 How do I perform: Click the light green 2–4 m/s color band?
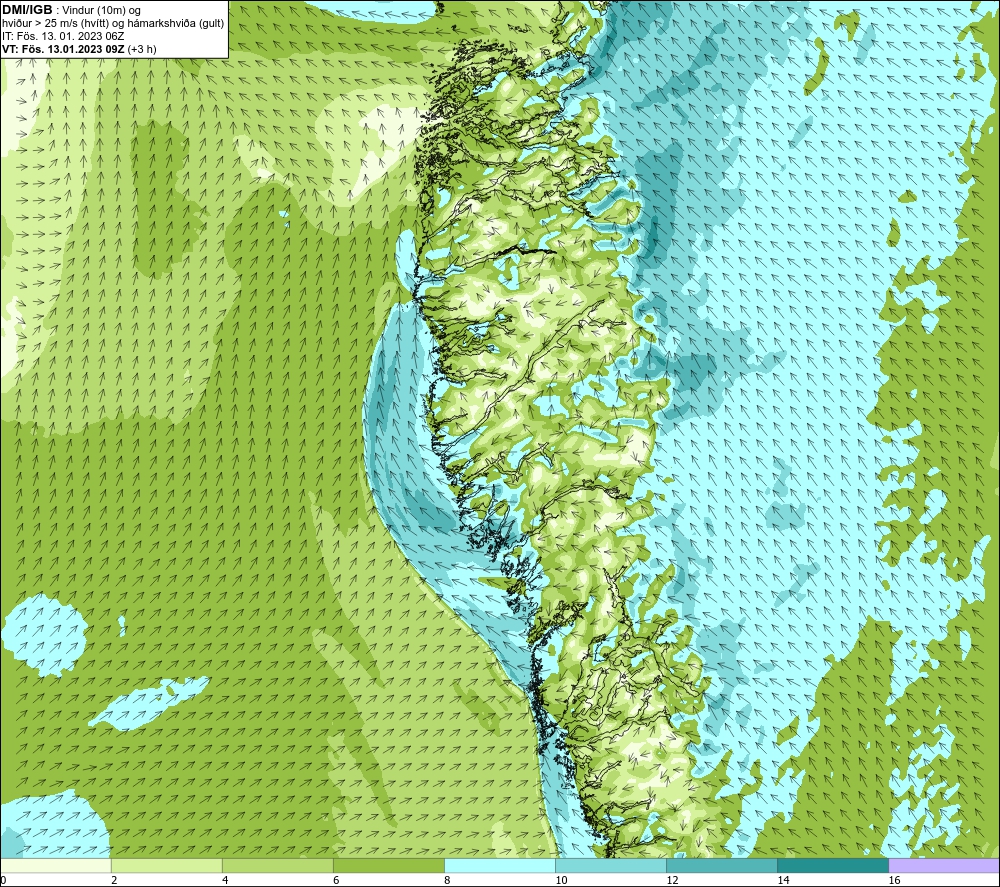166,865
